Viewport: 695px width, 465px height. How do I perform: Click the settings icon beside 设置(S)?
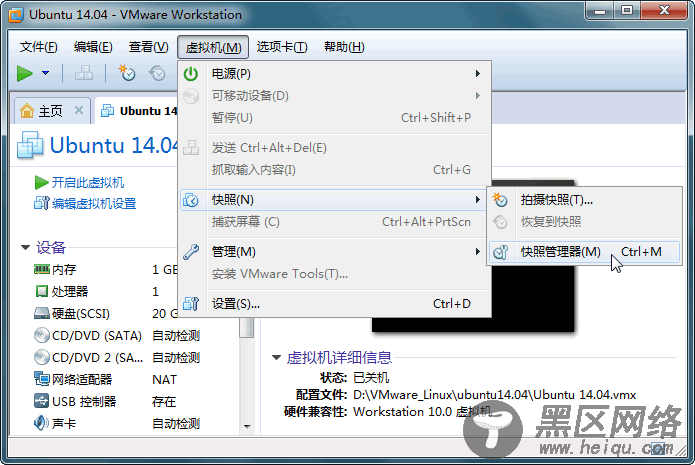pos(191,304)
